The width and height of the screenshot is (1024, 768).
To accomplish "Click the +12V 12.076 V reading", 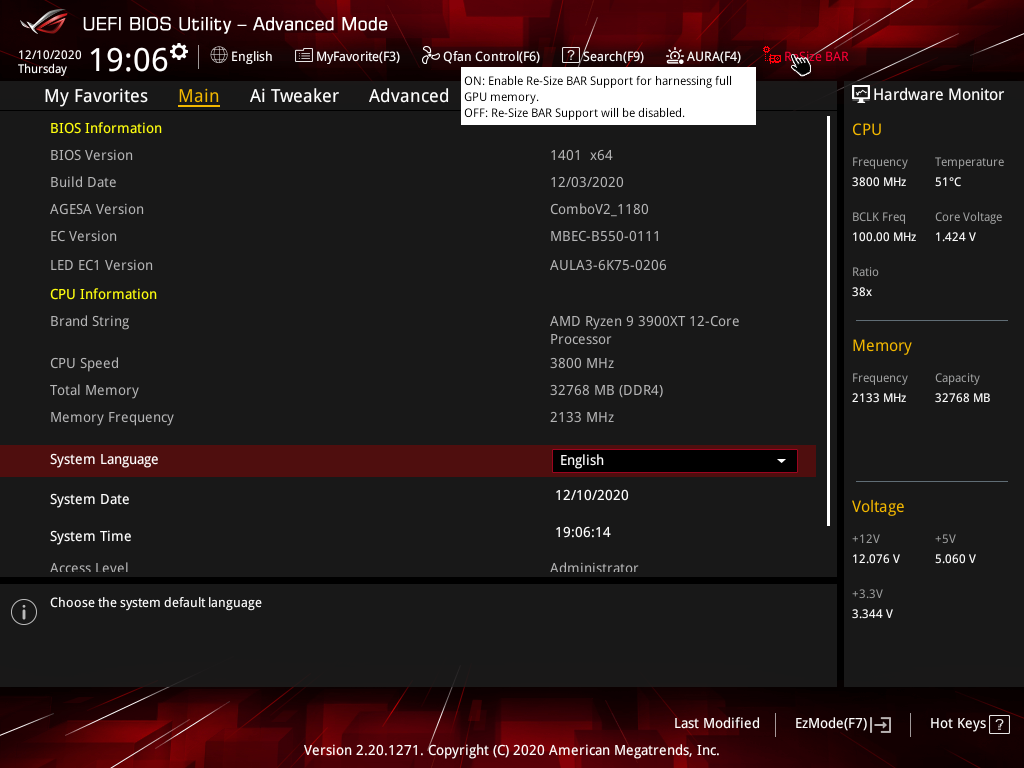I will tap(875, 559).
